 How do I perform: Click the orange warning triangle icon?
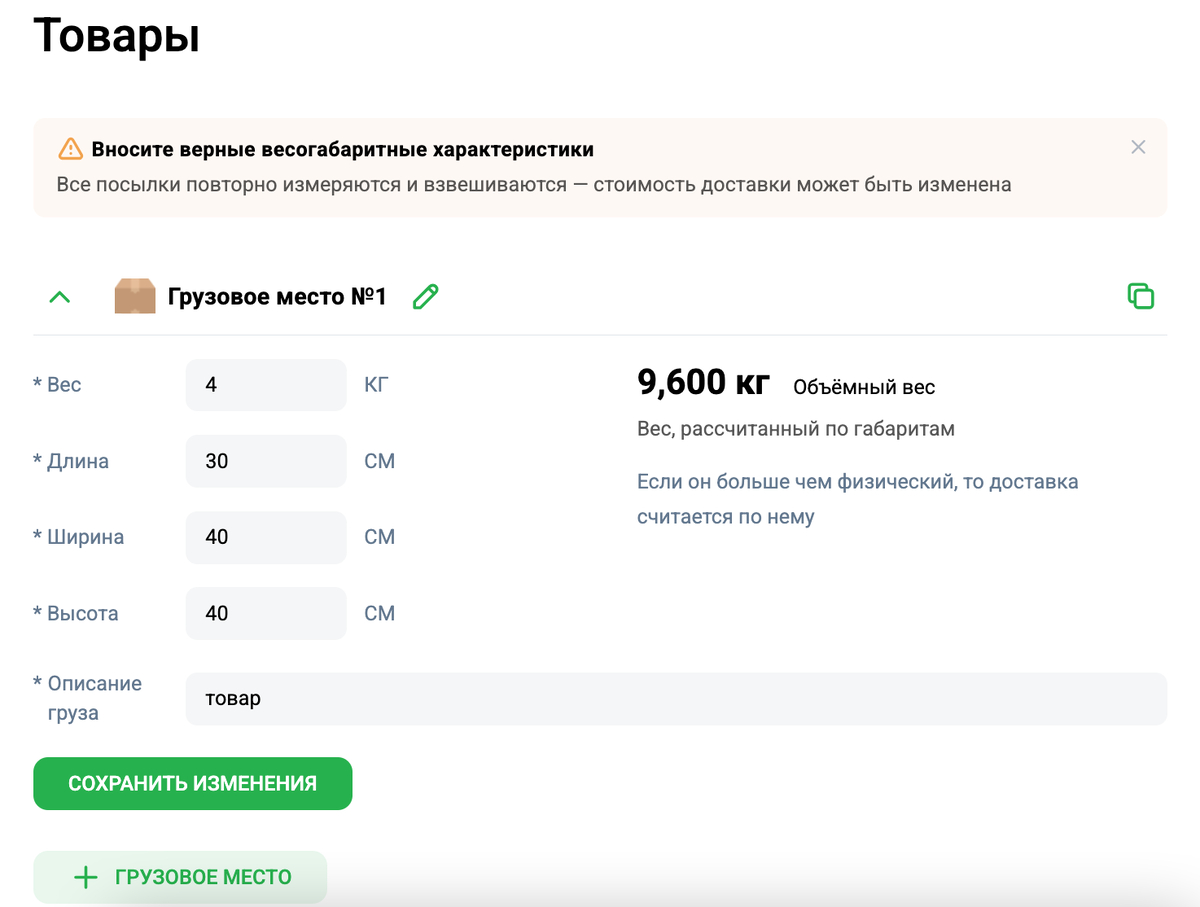(x=70, y=150)
